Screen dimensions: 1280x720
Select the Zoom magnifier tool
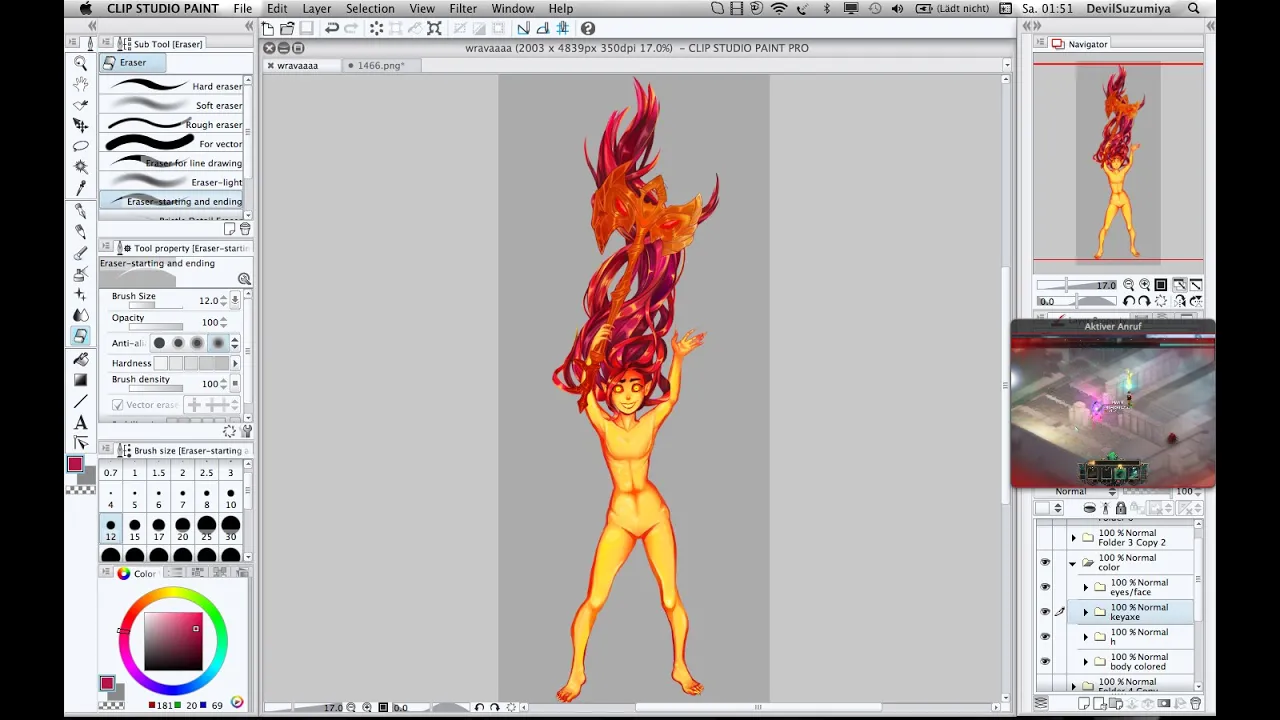point(81,62)
